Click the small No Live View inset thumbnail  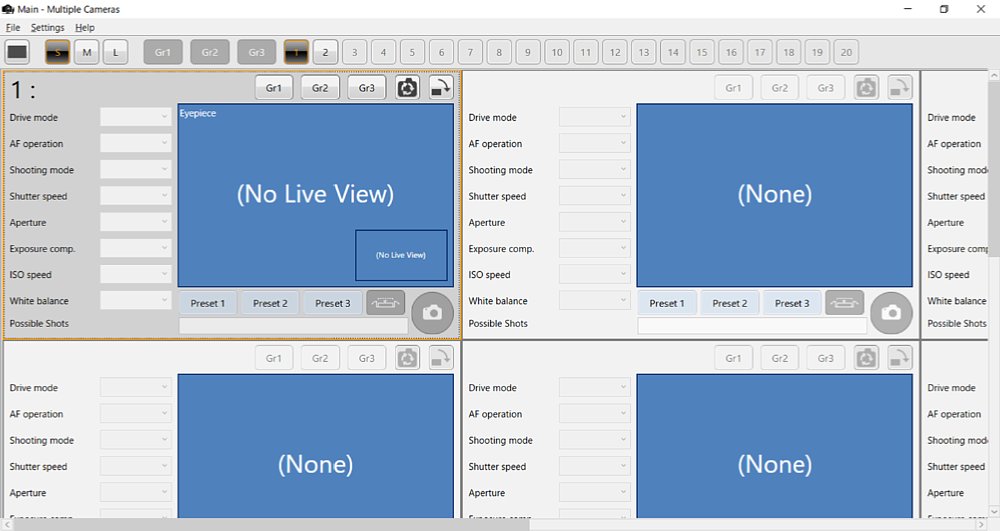point(401,255)
